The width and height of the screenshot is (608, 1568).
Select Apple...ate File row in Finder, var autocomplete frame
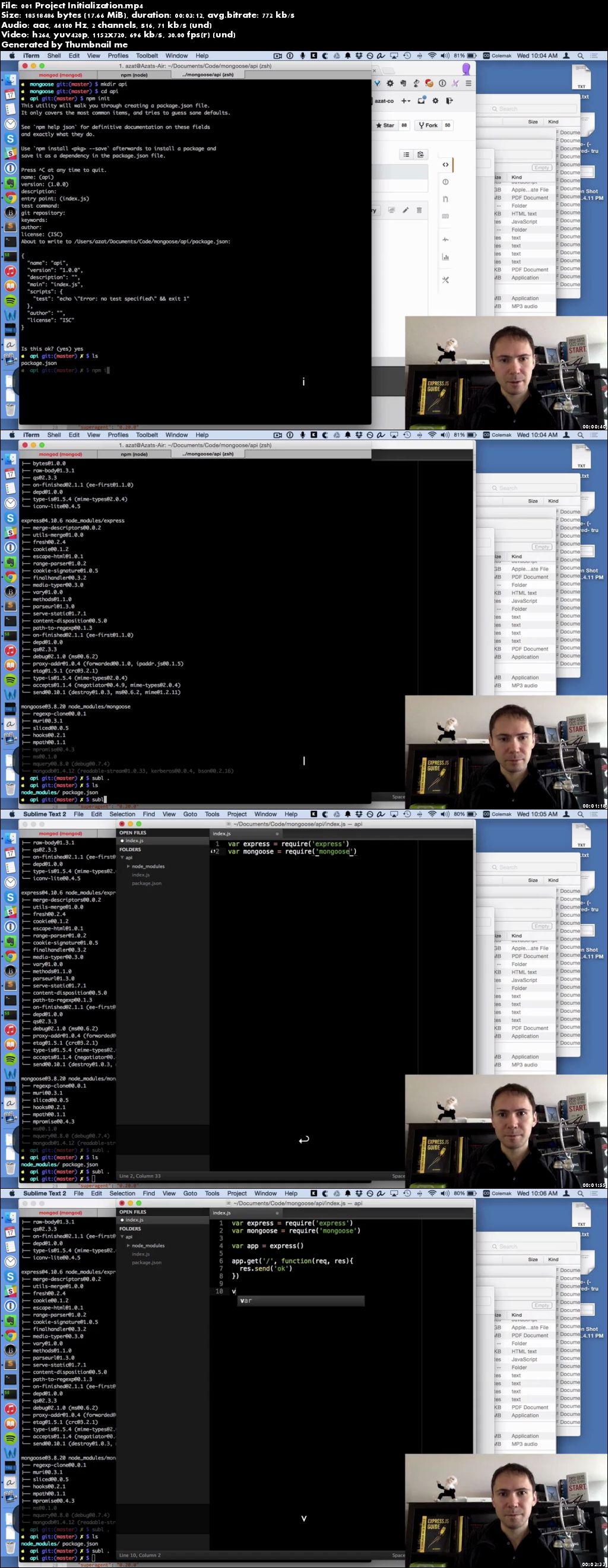[x=524, y=1328]
